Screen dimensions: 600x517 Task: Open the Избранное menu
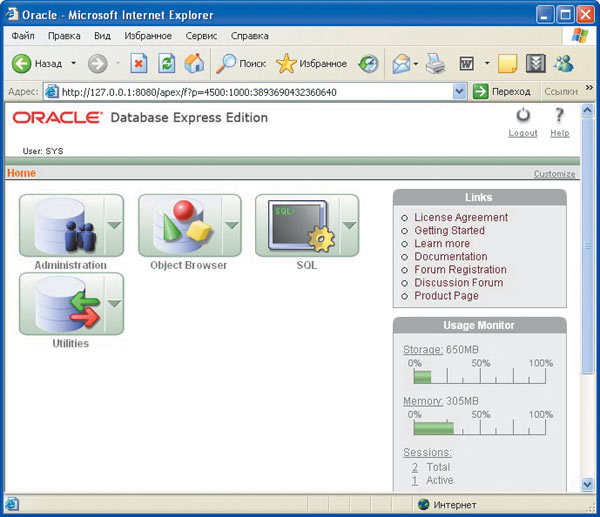[x=148, y=36]
